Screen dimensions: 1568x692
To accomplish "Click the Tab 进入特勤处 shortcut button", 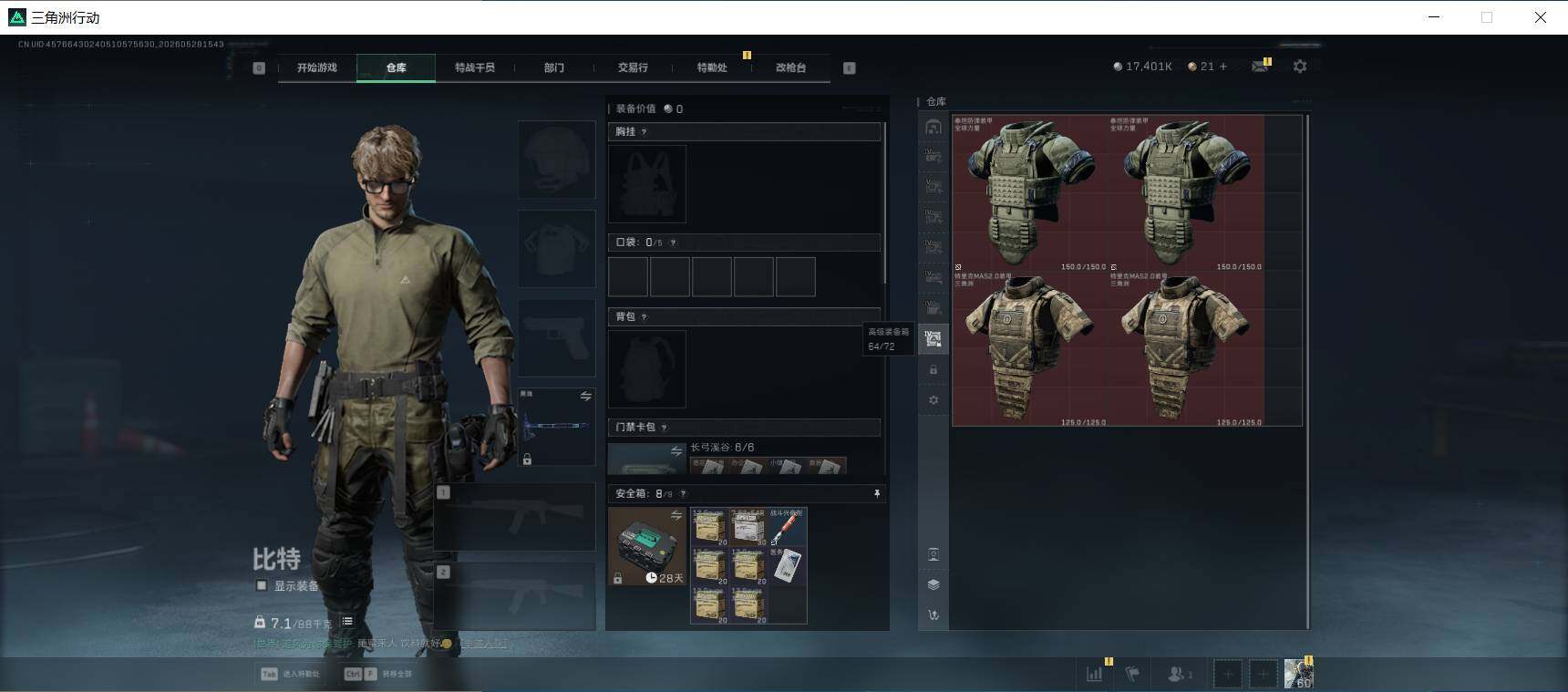I will tap(291, 674).
